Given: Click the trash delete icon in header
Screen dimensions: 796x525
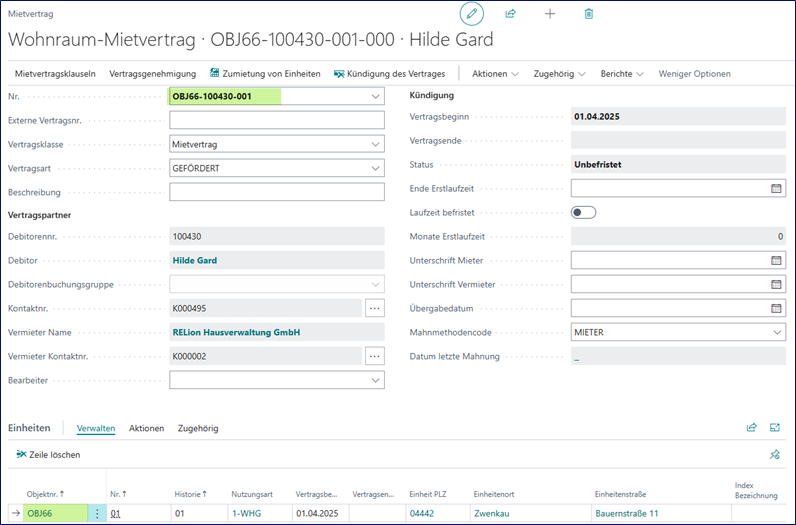Looking at the screenshot, I should click(x=589, y=14).
